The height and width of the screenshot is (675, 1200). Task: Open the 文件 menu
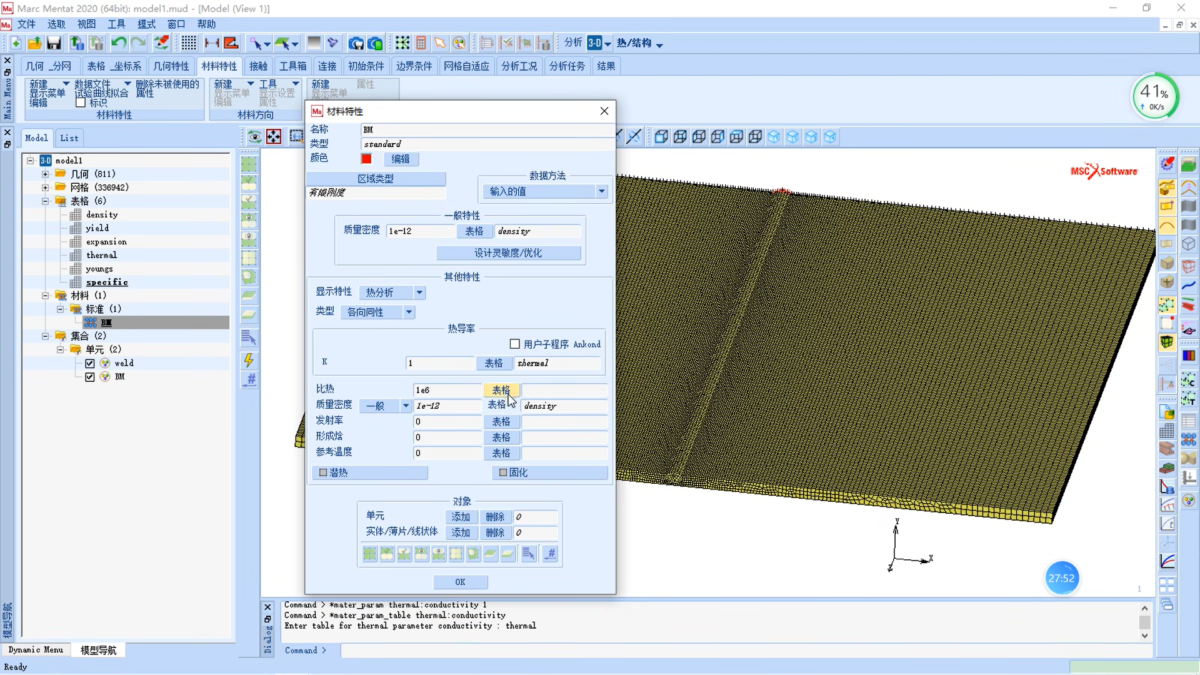(x=26, y=24)
